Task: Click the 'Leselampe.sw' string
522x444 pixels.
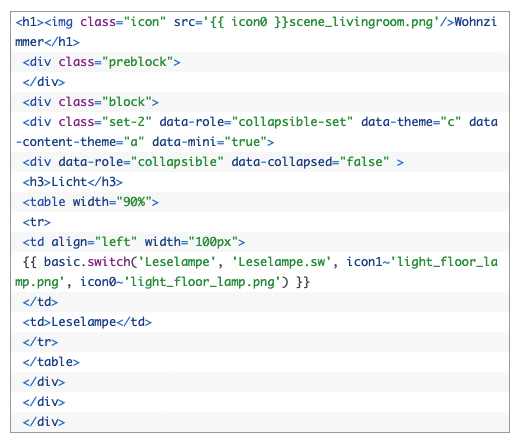Action: coord(281,262)
